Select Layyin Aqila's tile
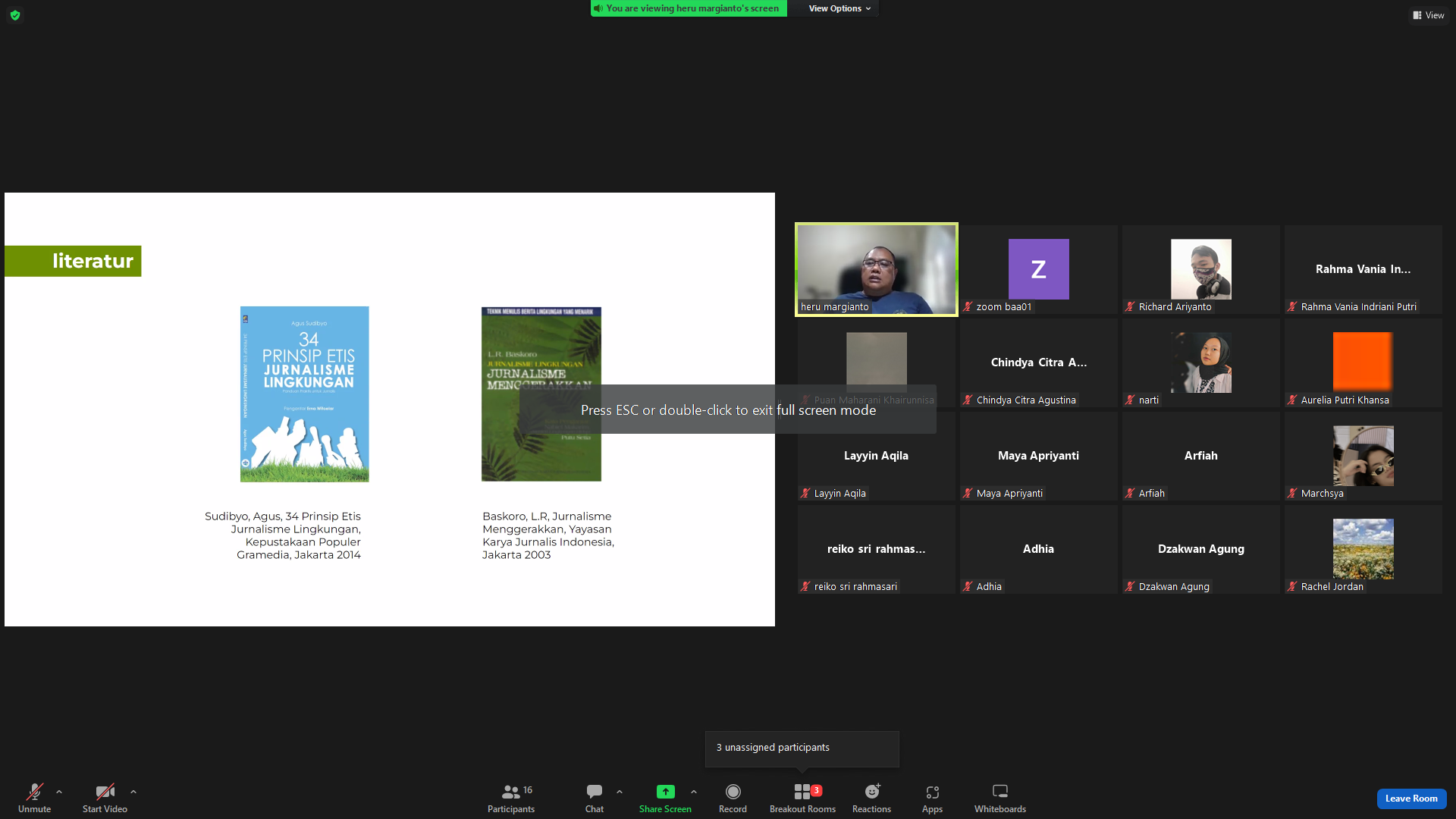 coord(876,456)
